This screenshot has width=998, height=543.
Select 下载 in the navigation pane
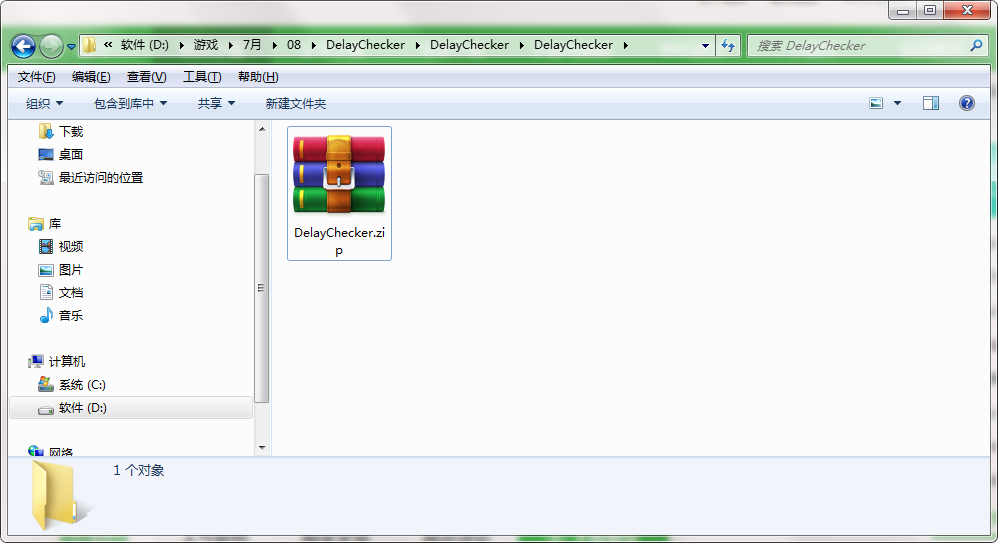coord(71,132)
